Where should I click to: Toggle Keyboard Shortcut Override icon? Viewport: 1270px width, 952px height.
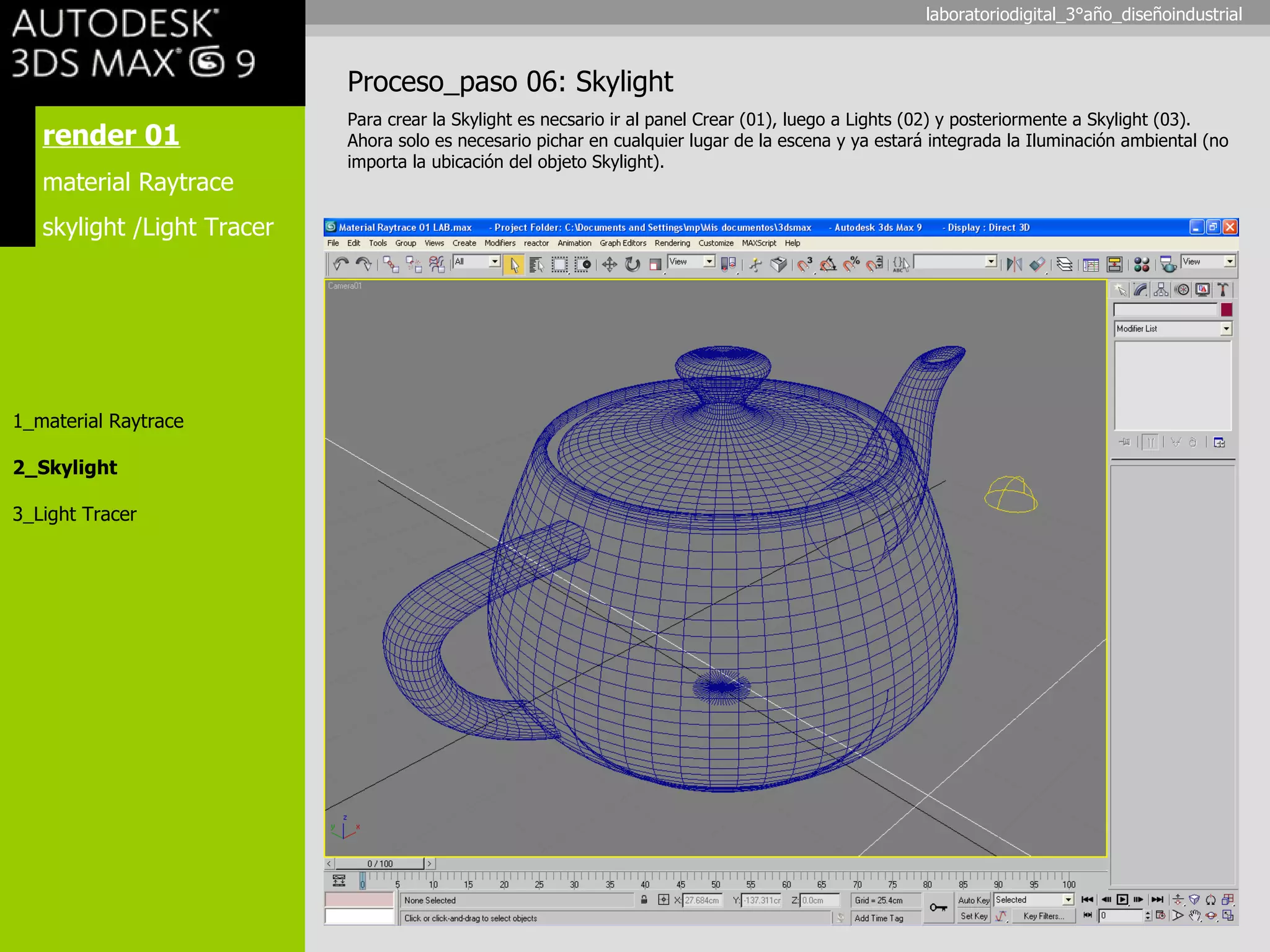pos(779,265)
